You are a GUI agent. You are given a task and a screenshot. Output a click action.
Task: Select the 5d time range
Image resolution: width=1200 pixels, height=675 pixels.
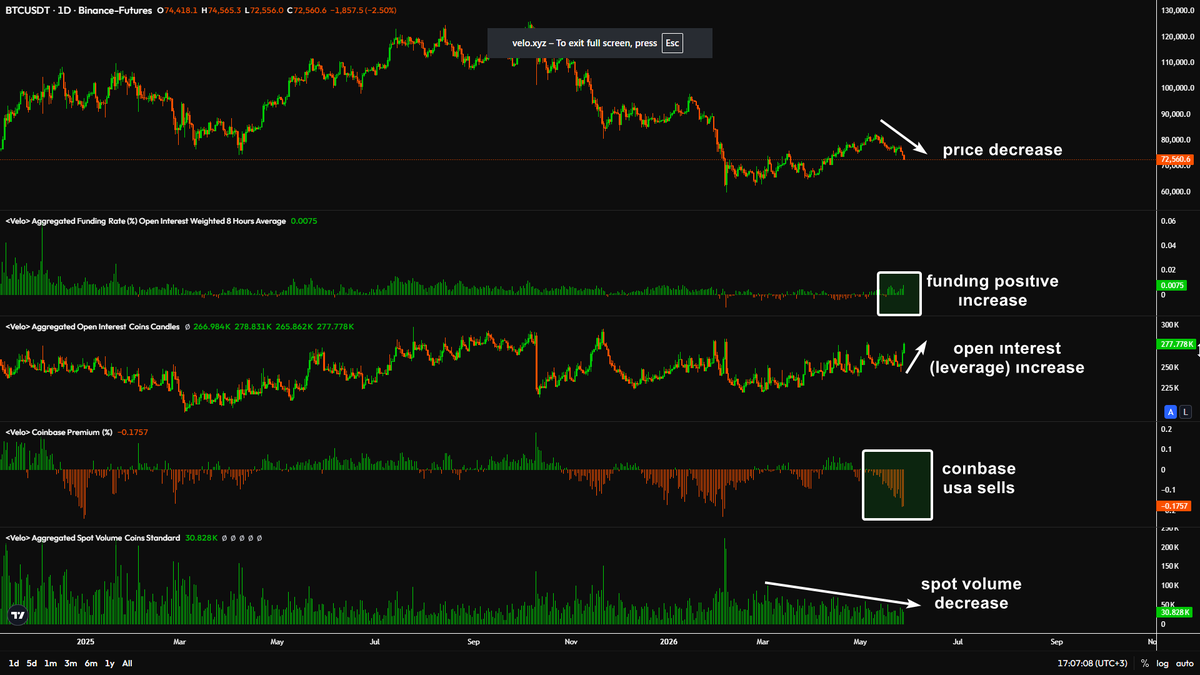(x=32, y=663)
